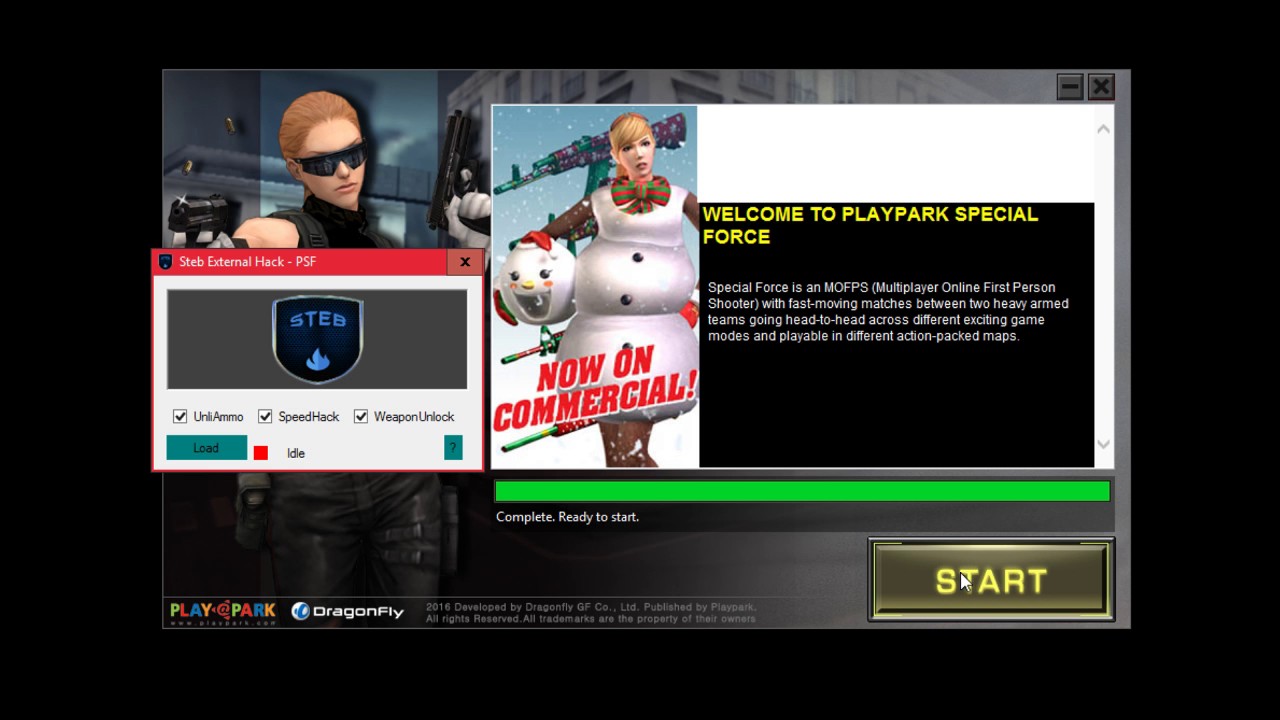
Task: Click the green update progress bar
Action: pyautogui.click(x=802, y=491)
